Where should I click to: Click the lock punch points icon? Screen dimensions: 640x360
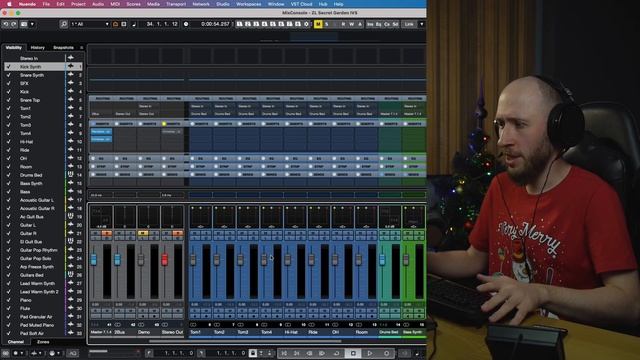[x=253, y=353]
